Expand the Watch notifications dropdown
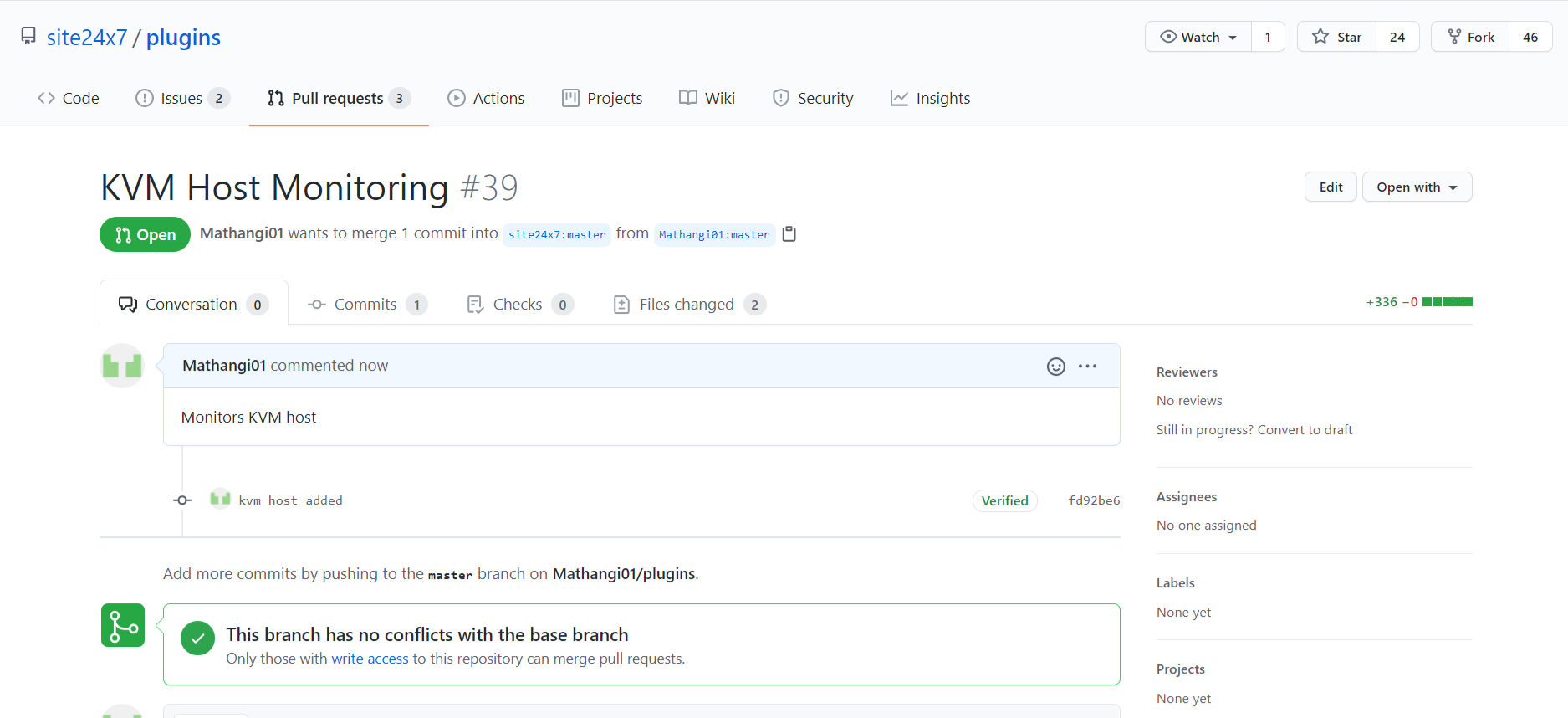 pos(1198,37)
